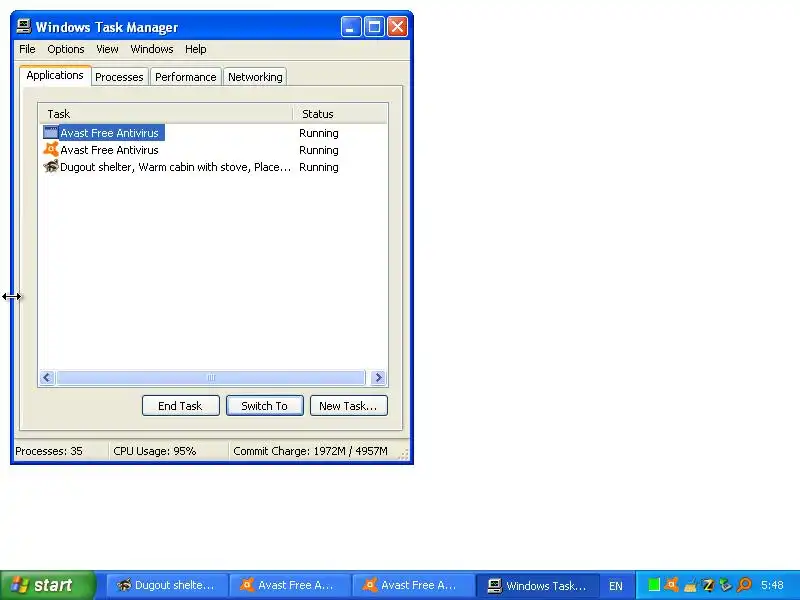This screenshot has height=600, width=800.
Task: Maximize the Task Manager window
Action: pos(374,27)
